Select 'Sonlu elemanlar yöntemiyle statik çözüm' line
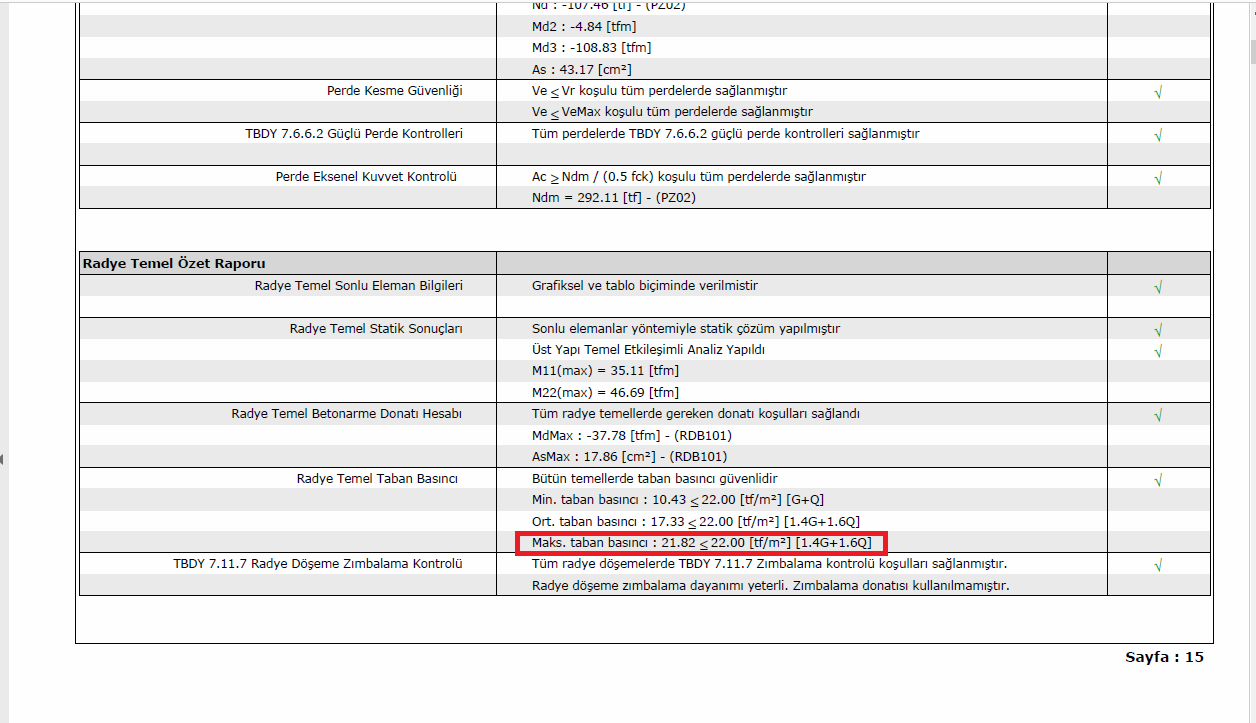This screenshot has width=1256, height=723. coord(686,328)
